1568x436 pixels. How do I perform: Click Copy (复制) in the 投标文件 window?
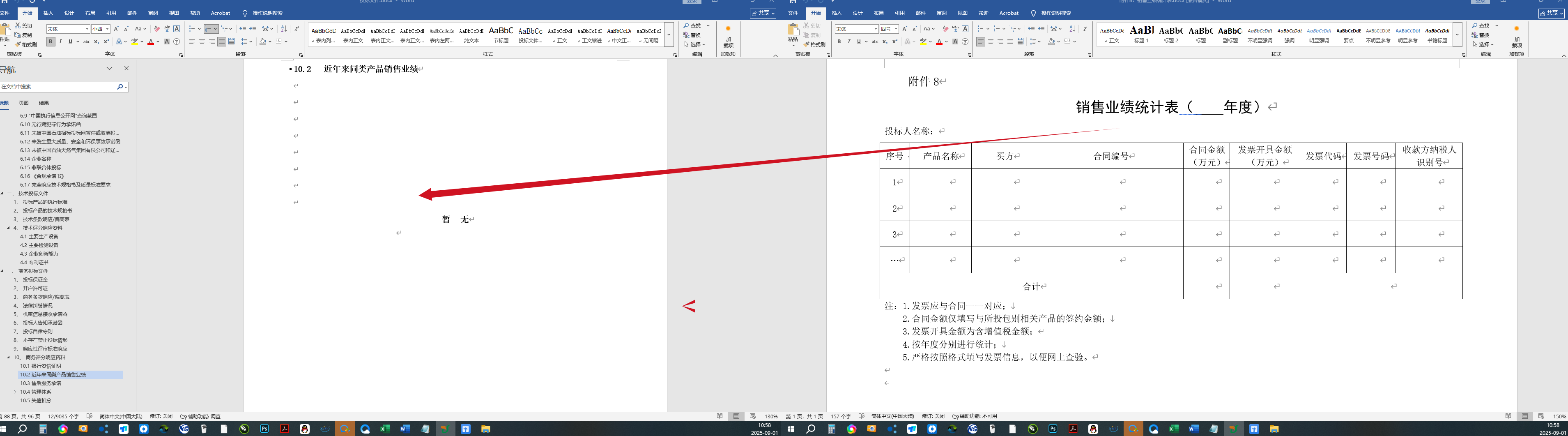coord(23,35)
